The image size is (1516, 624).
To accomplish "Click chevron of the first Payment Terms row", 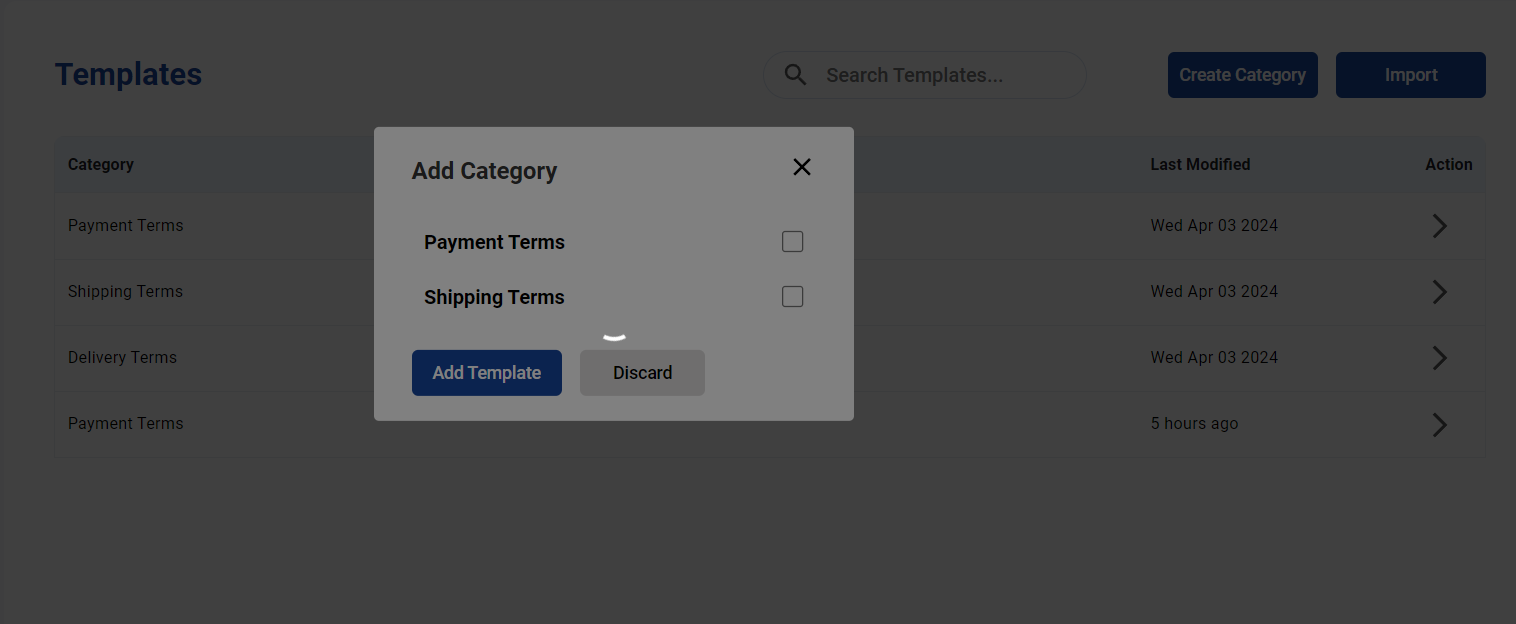I will (x=1439, y=226).
